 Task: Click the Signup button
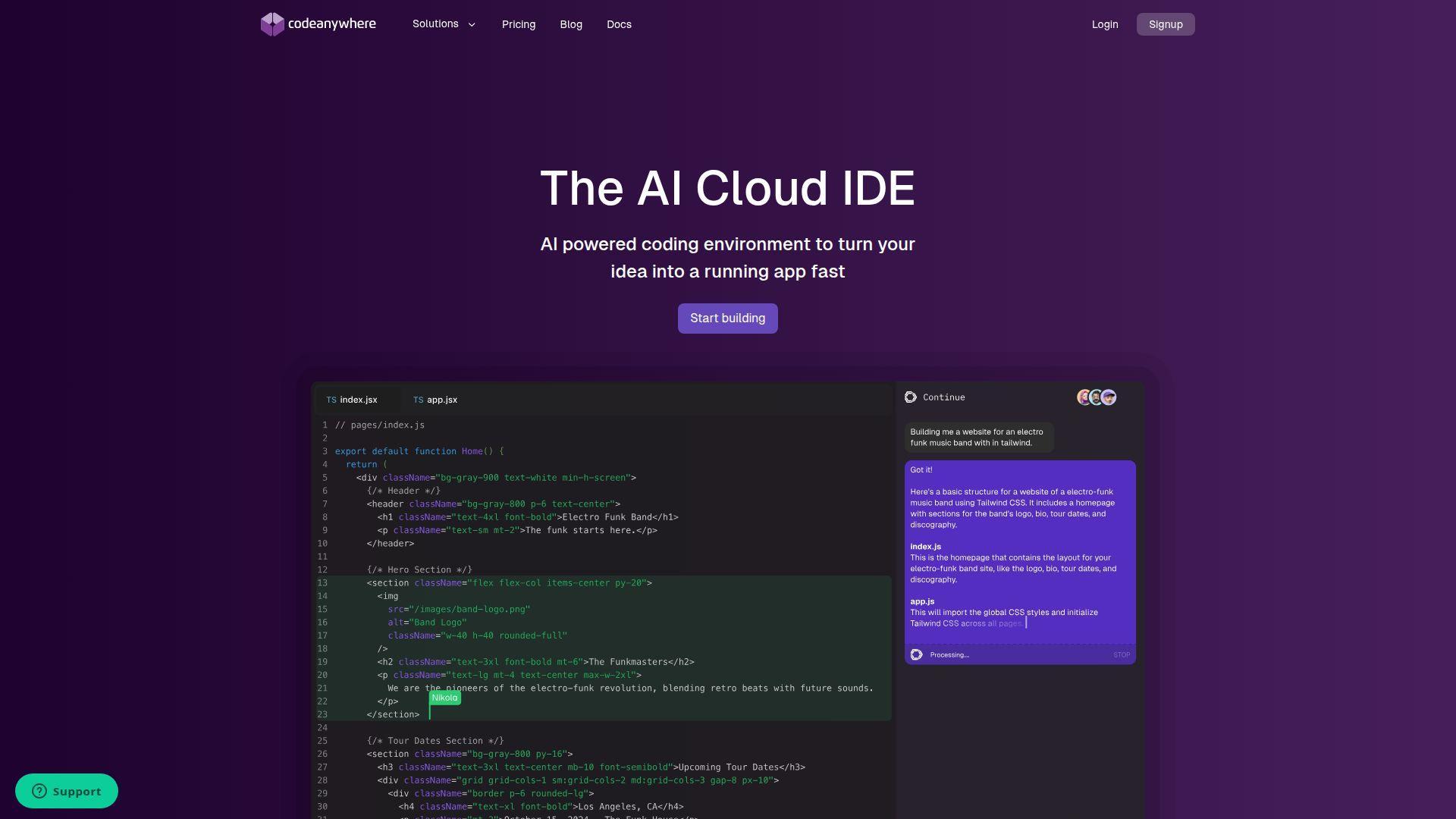[x=1165, y=24]
